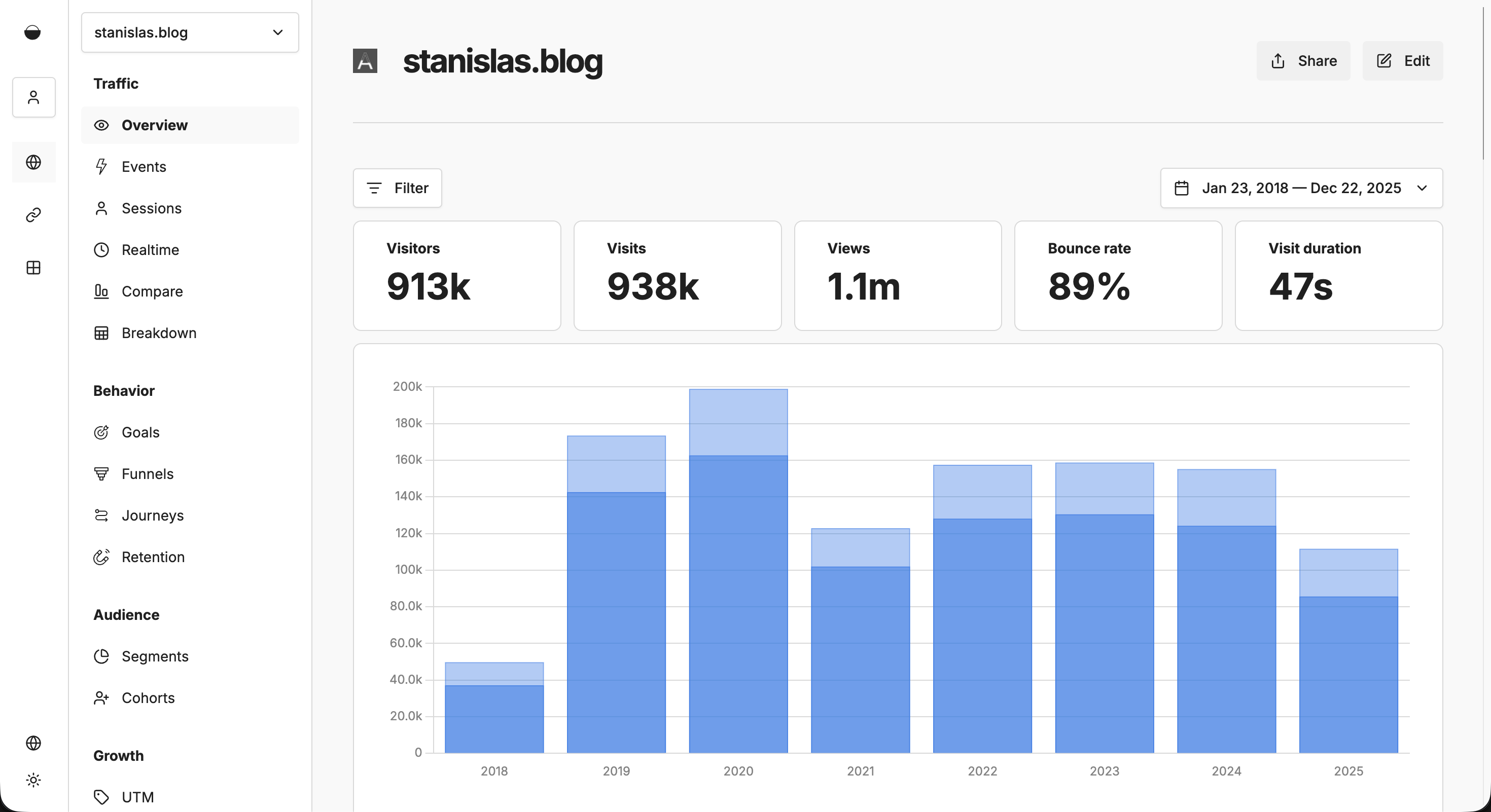
Task: Open the profile icon in the left rail
Action: [33, 97]
